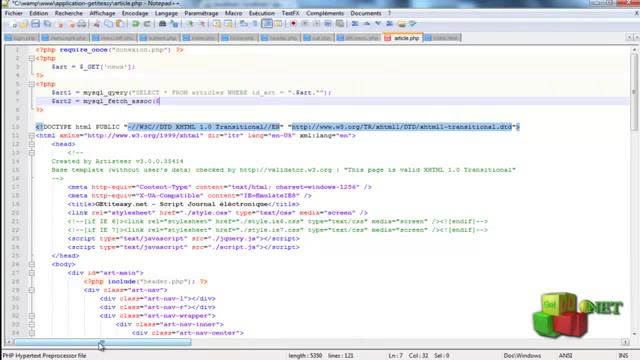
Task: Undo last edit with green arrow
Action: (135, 24)
